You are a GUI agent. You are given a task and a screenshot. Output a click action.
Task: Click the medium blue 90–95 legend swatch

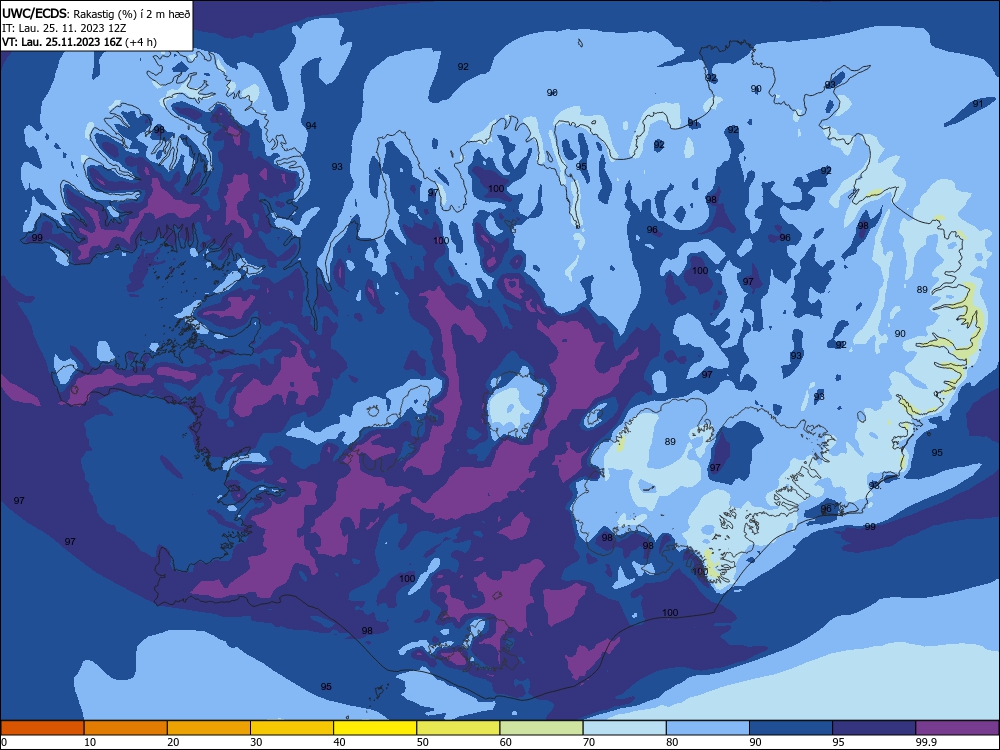click(x=791, y=728)
